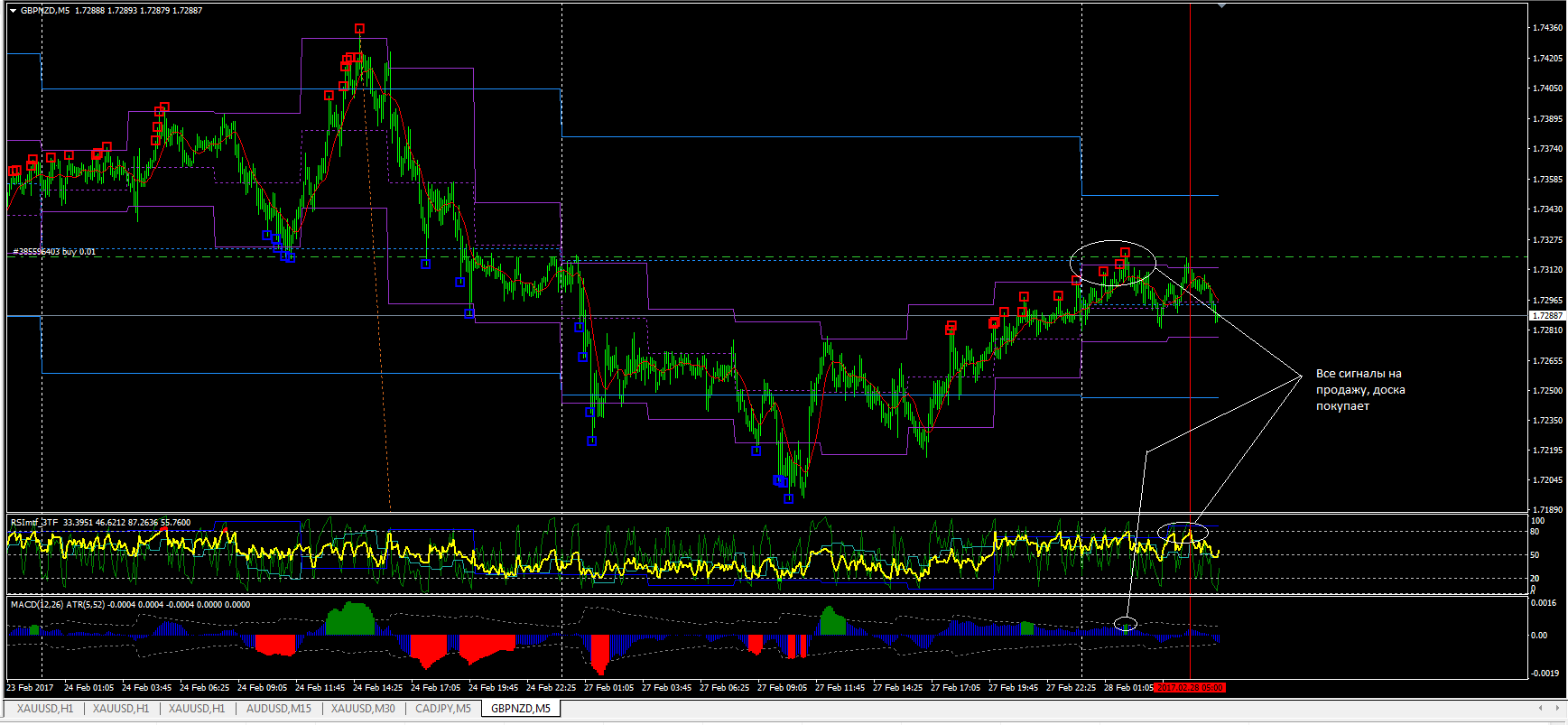The width and height of the screenshot is (1568, 725).
Task: Click RSI scale value 80
Action: pos(1536,532)
